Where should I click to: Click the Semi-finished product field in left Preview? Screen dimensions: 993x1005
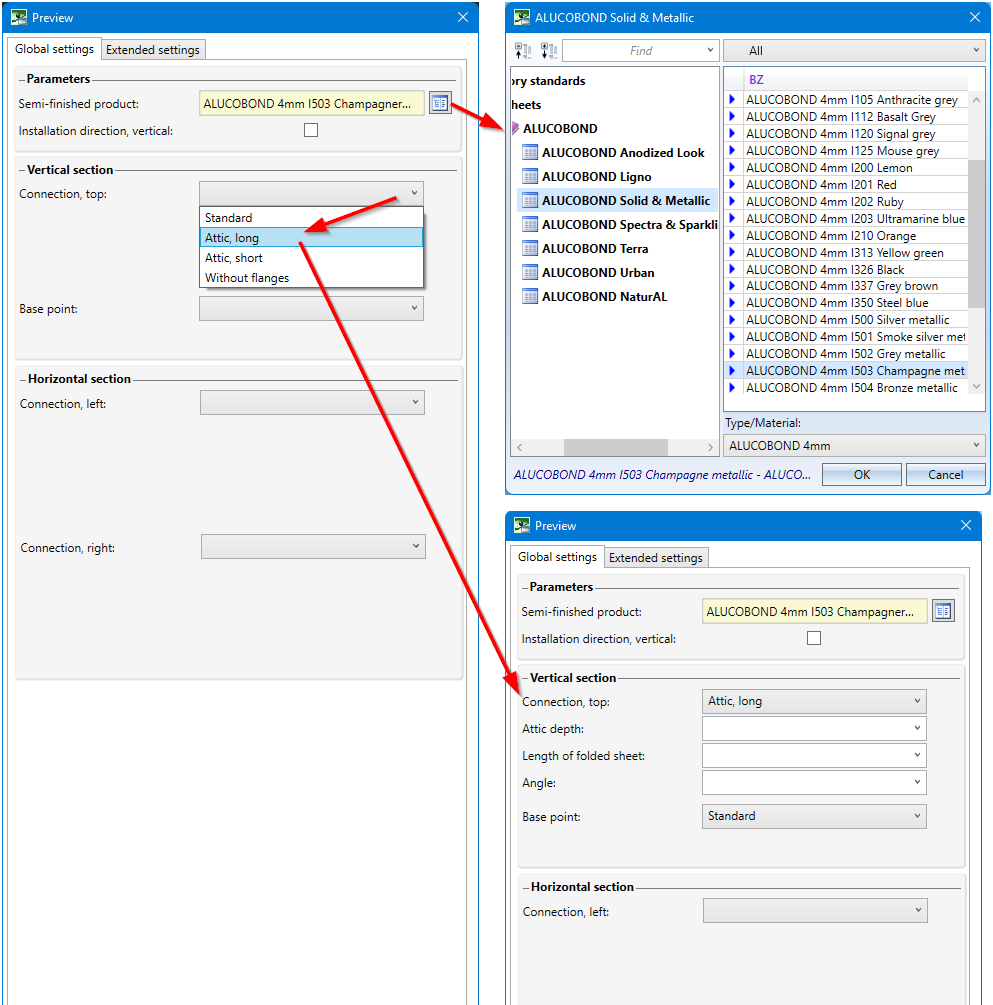312,103
